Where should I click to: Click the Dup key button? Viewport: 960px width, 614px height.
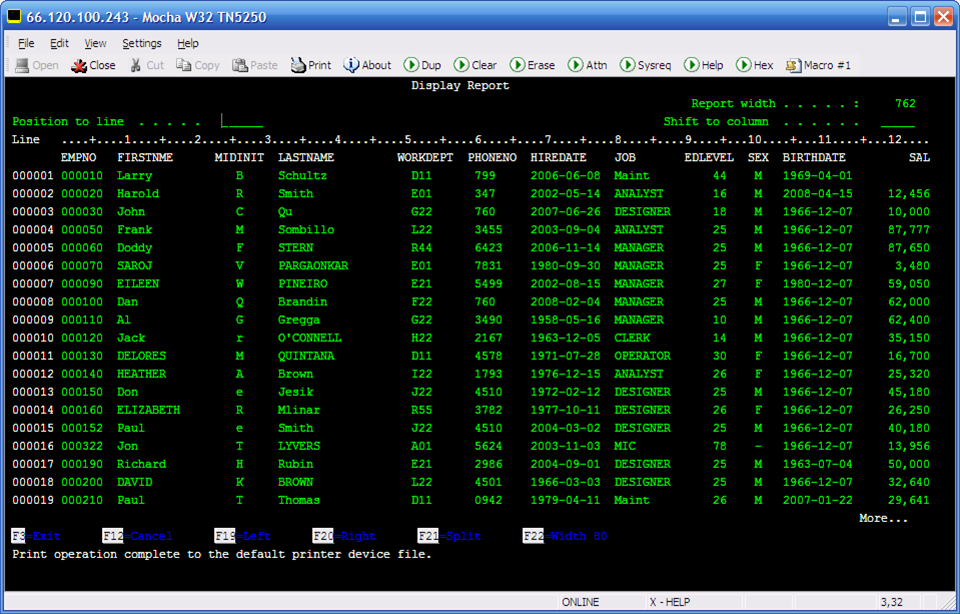coord(422,65)
